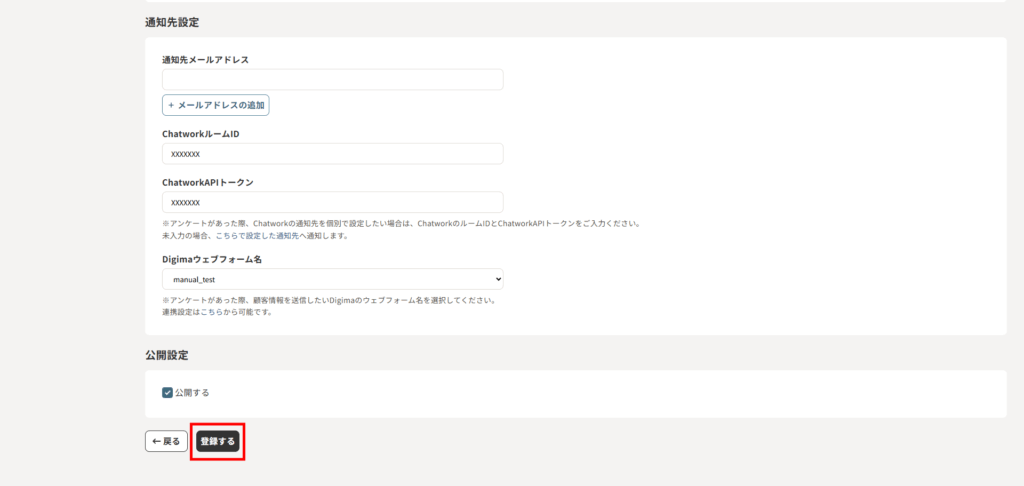This screenshot has height=486, width=1024.
Task: Click the 公開設定 section heading
Action: click(x=167, y=355)
